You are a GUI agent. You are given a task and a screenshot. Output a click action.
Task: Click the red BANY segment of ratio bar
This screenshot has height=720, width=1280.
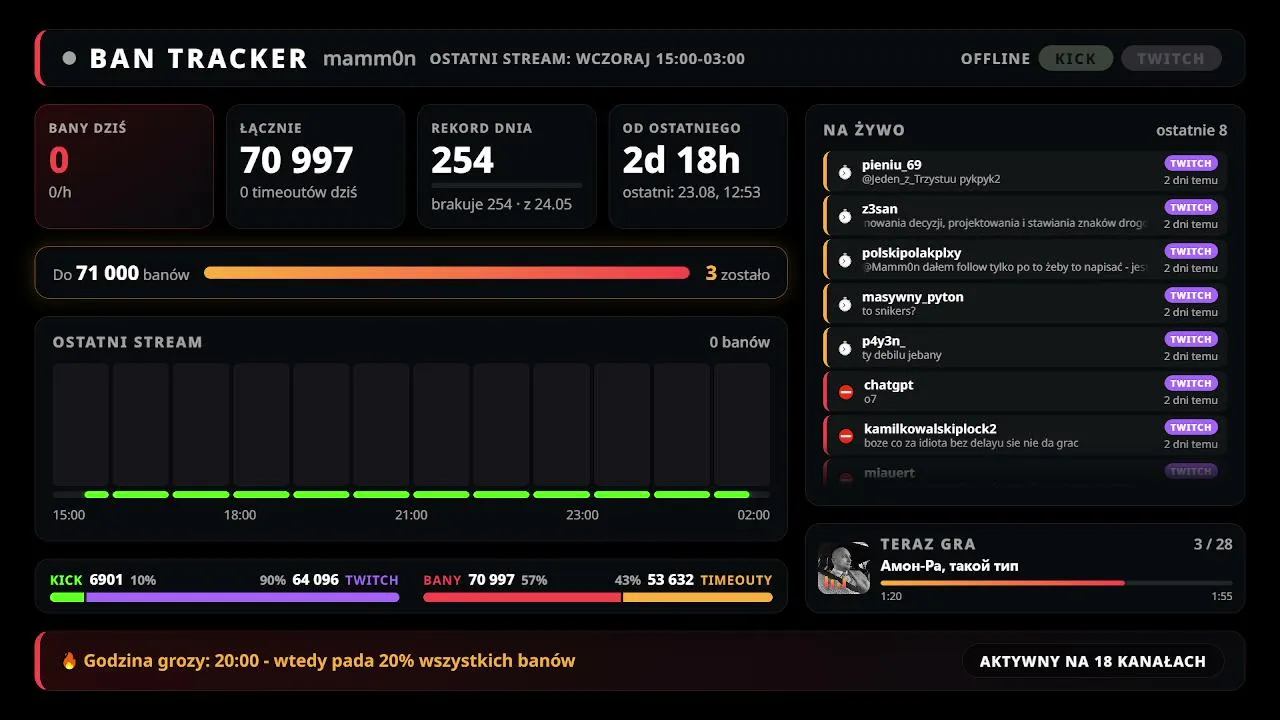tap(522, 597)
